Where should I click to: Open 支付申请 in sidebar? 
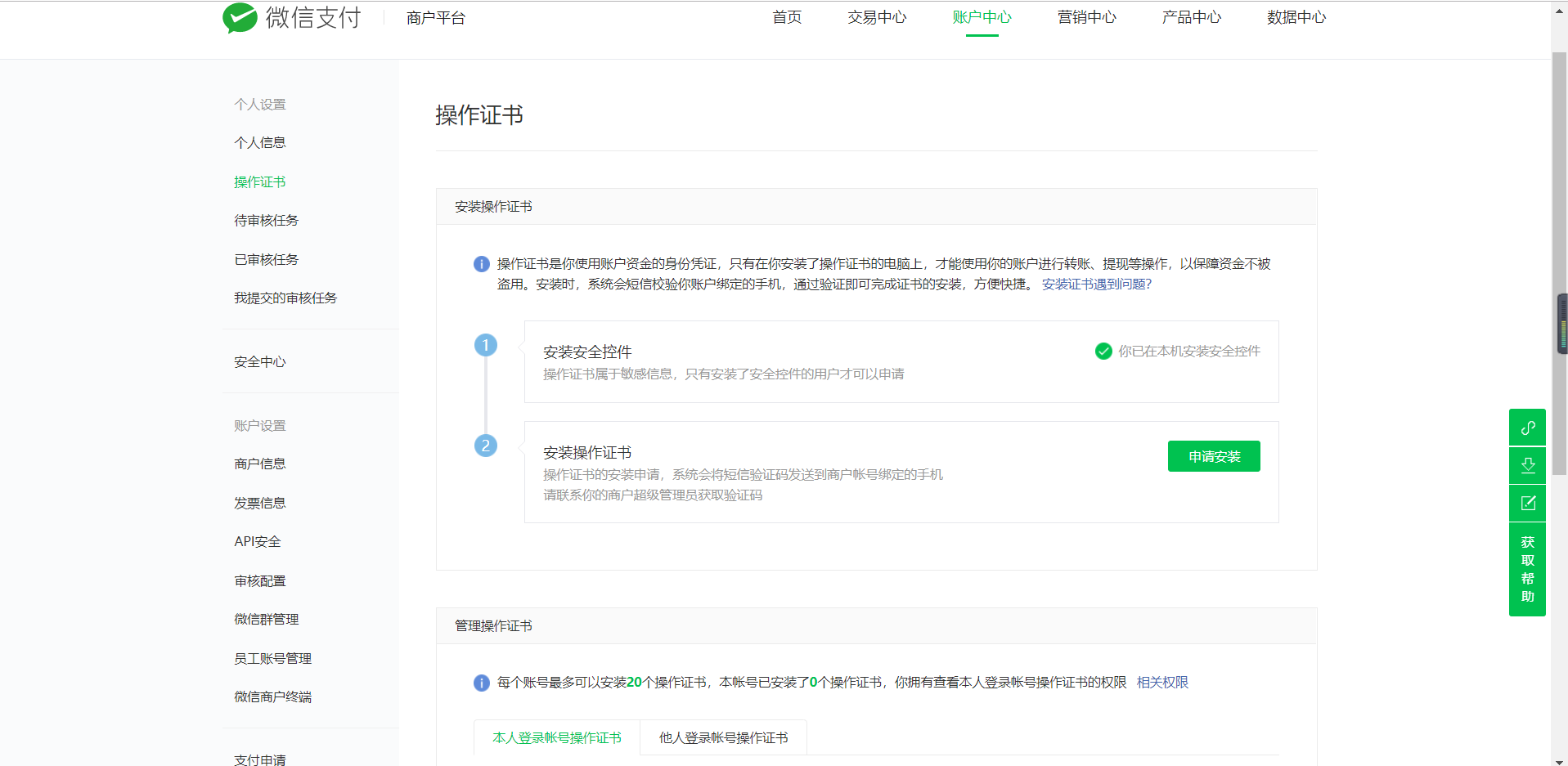click(x=260, y=759)
